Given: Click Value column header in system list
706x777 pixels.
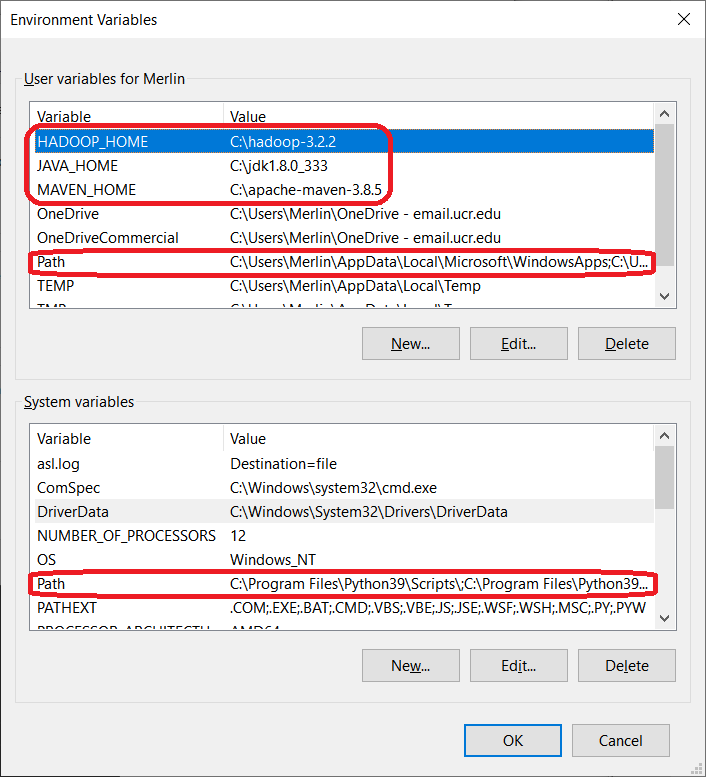Looking at the screenshot, I should tap(439, 439).
